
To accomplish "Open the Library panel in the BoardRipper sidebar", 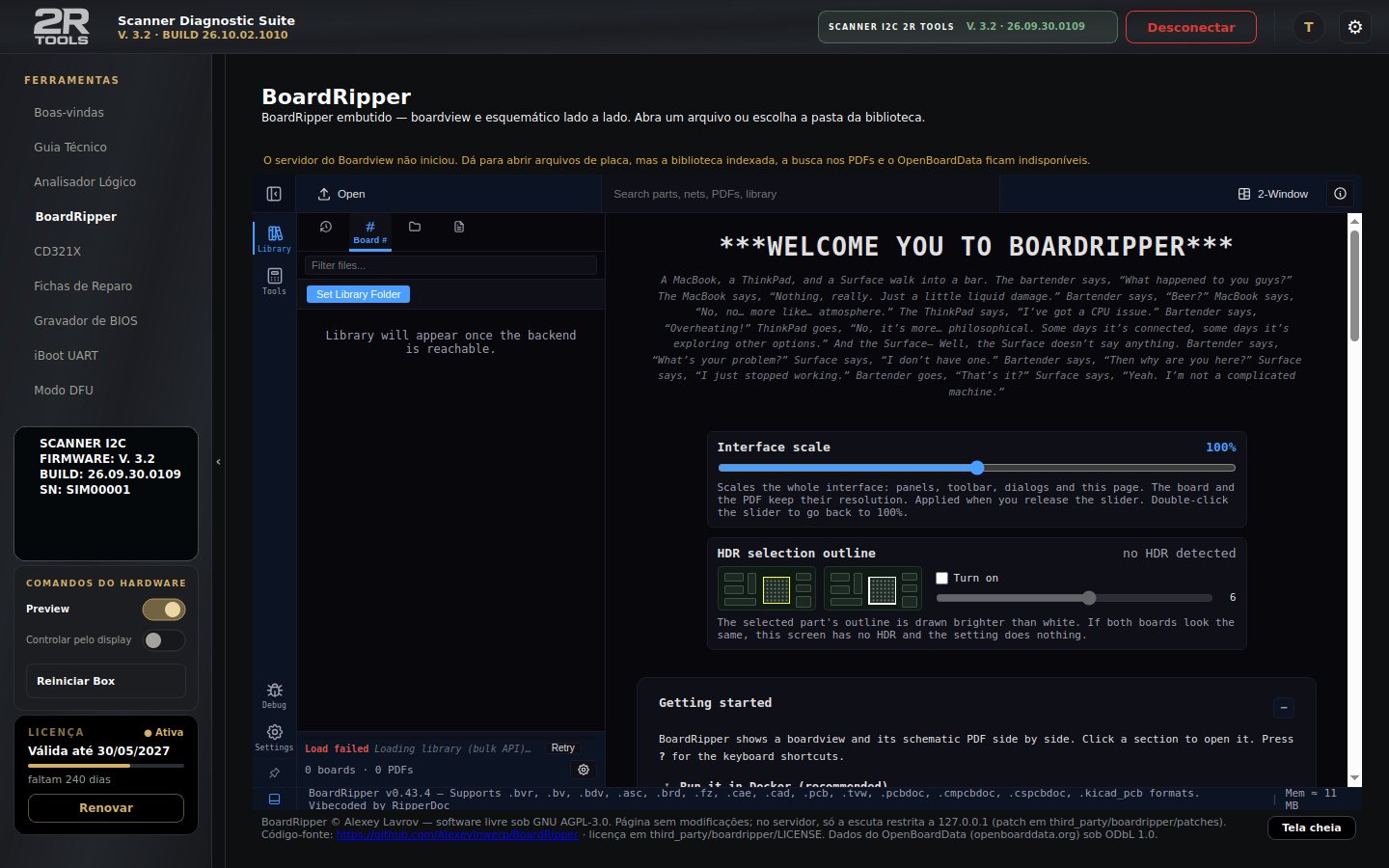I will [x=274, y=238].
